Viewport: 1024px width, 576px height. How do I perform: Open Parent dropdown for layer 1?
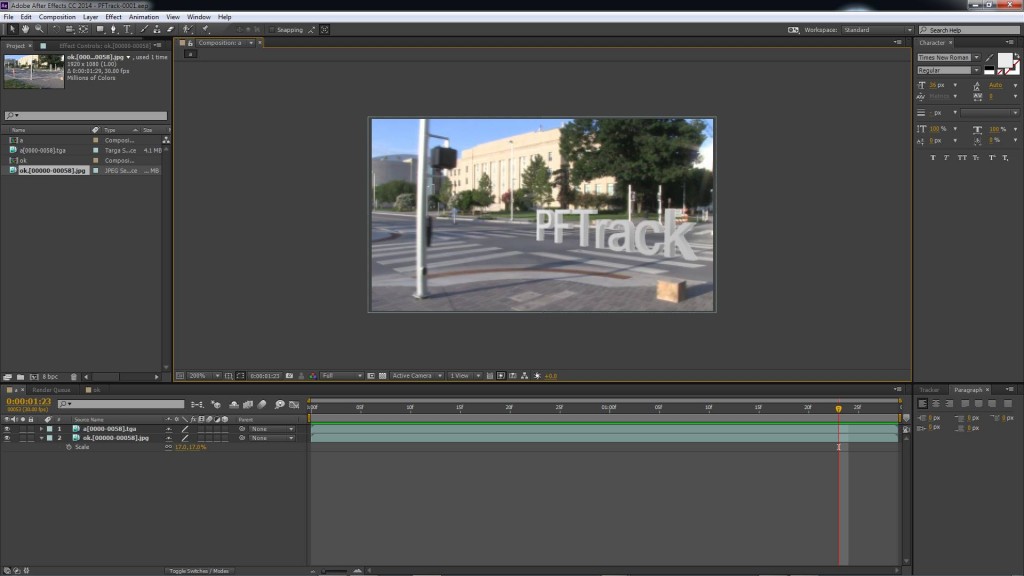pos(272,429)
